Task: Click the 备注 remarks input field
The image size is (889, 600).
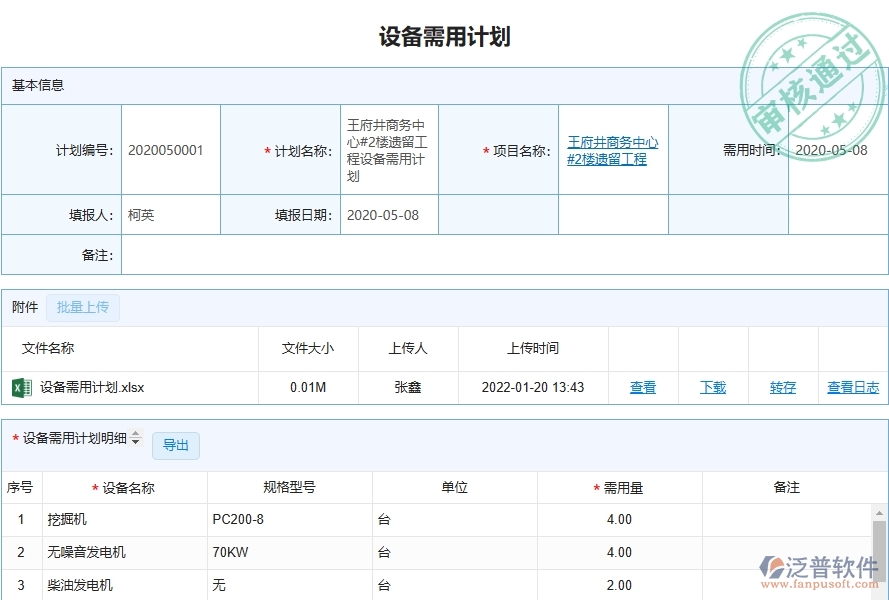Action: pyautogui.click(x=500, y=255)
